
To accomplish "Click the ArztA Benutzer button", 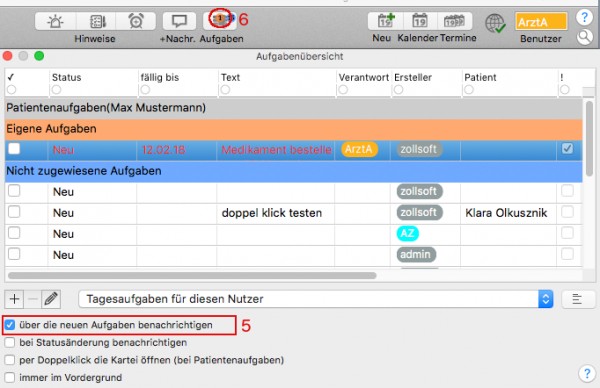I will (541, 22).
